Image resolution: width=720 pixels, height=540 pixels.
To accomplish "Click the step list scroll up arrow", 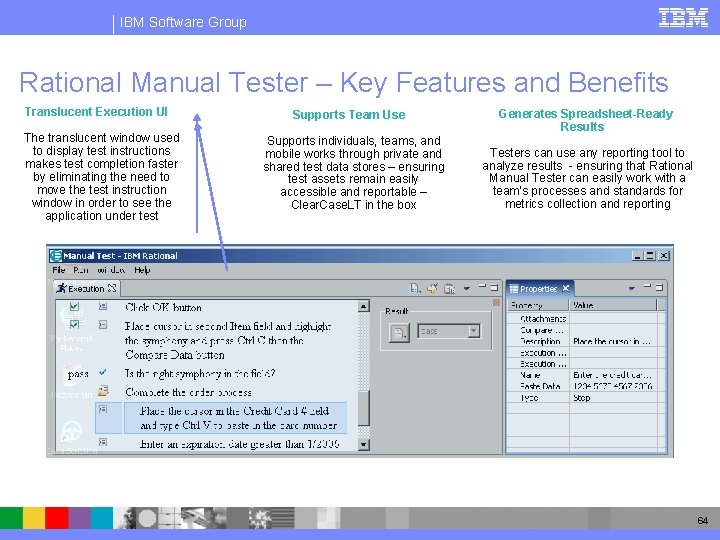I will 364,306.
